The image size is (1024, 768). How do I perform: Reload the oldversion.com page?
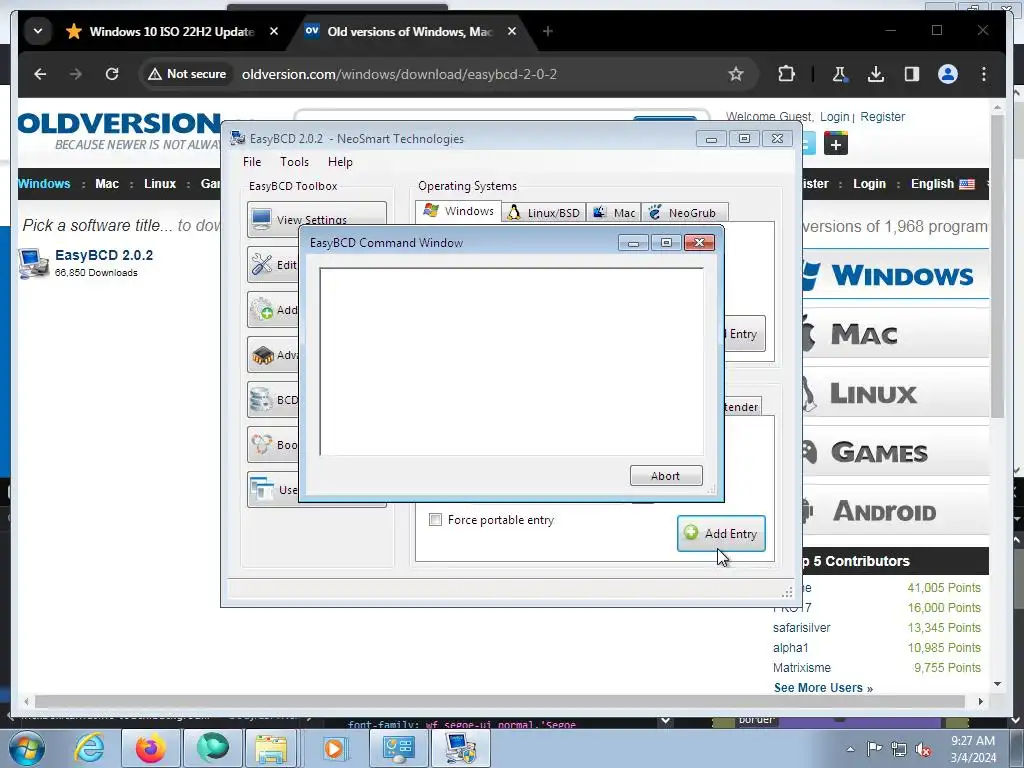[112, 74]
